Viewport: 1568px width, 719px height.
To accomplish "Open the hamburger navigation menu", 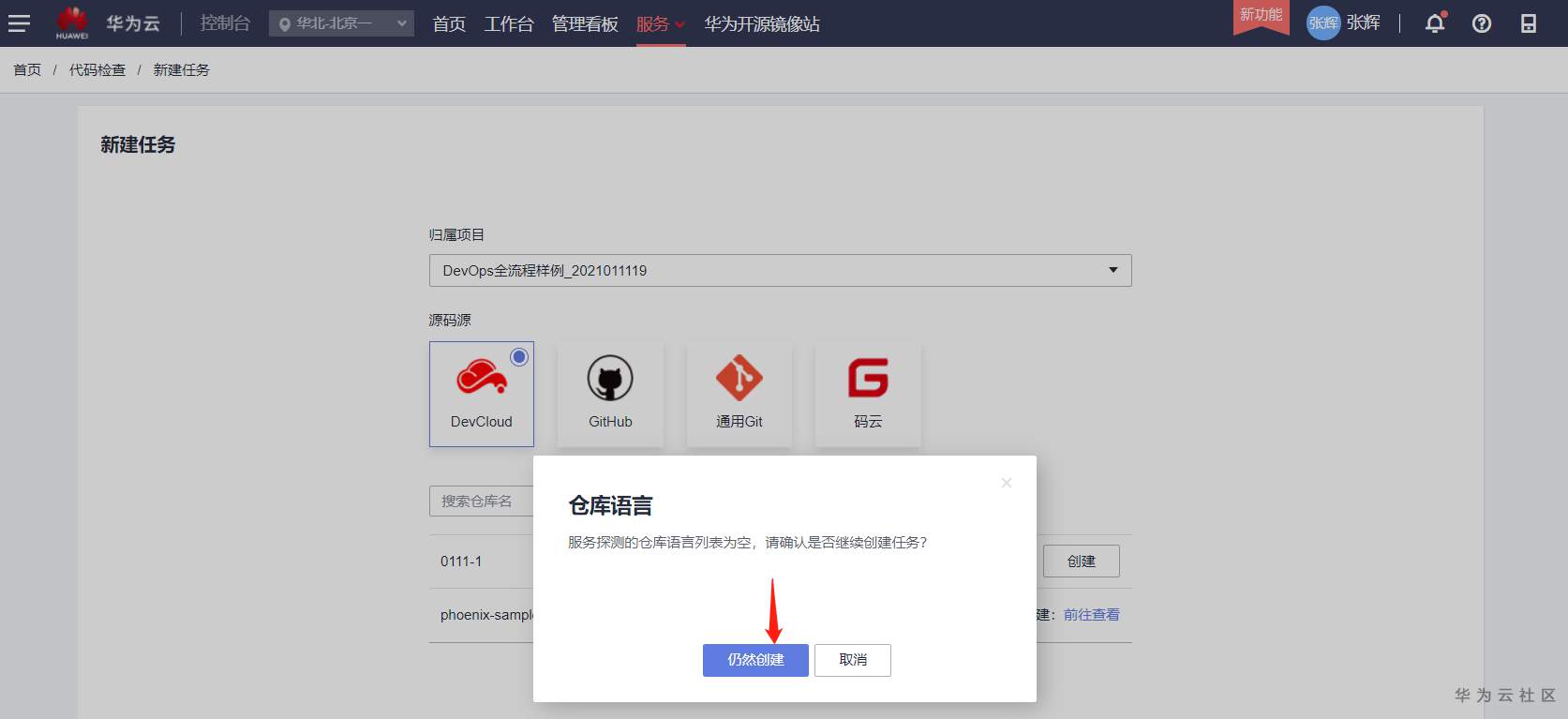I will tap(19, 23).
